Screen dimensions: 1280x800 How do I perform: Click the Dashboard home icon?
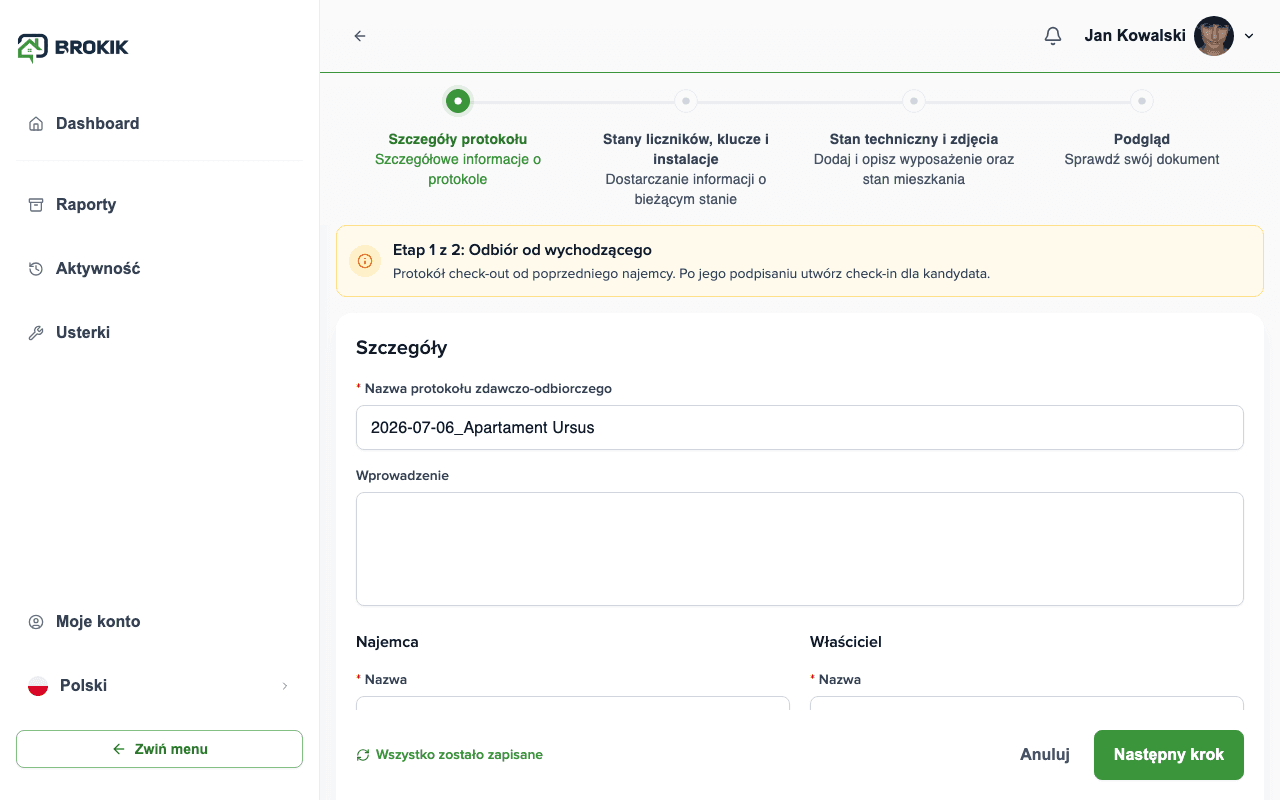click(36, 124)
